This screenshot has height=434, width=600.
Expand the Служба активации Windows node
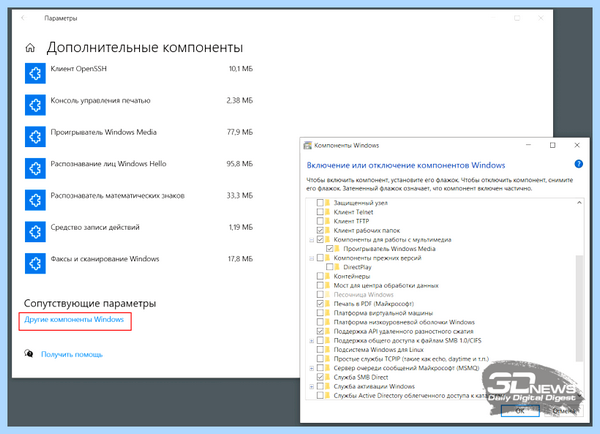(x=311, y=387)
